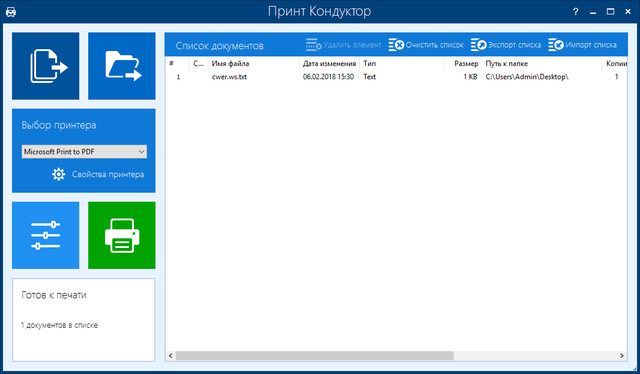640x374 pixels.
Task: Click the С... column header
Action: (198, 64)
